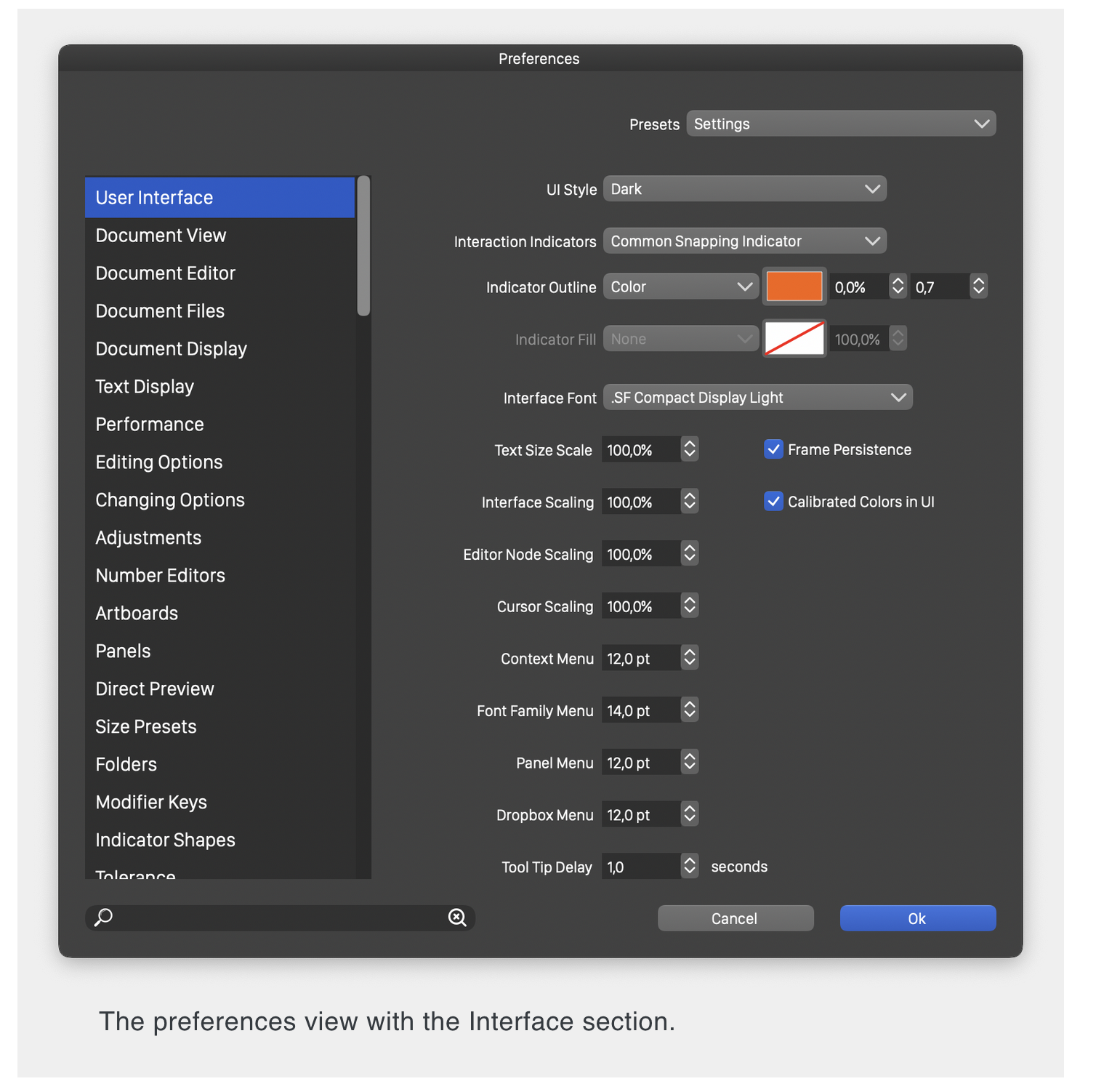The width and height of the screenshot is (1096, 1092).
Task: Click the Font Family Menu size stepper
Action: click(690, 710)
